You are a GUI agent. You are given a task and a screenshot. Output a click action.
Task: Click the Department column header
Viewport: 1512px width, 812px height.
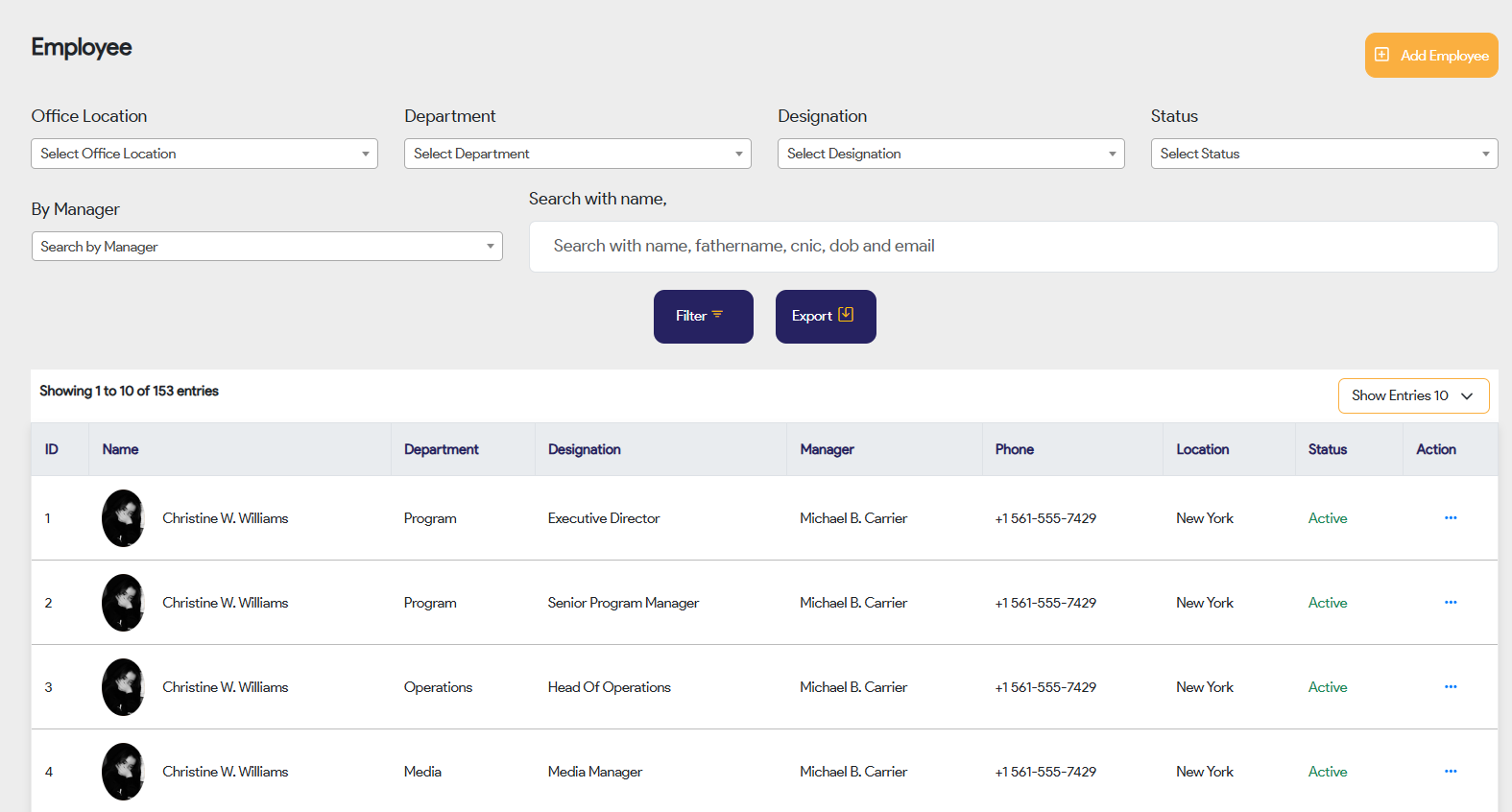[x=441, y=449]
